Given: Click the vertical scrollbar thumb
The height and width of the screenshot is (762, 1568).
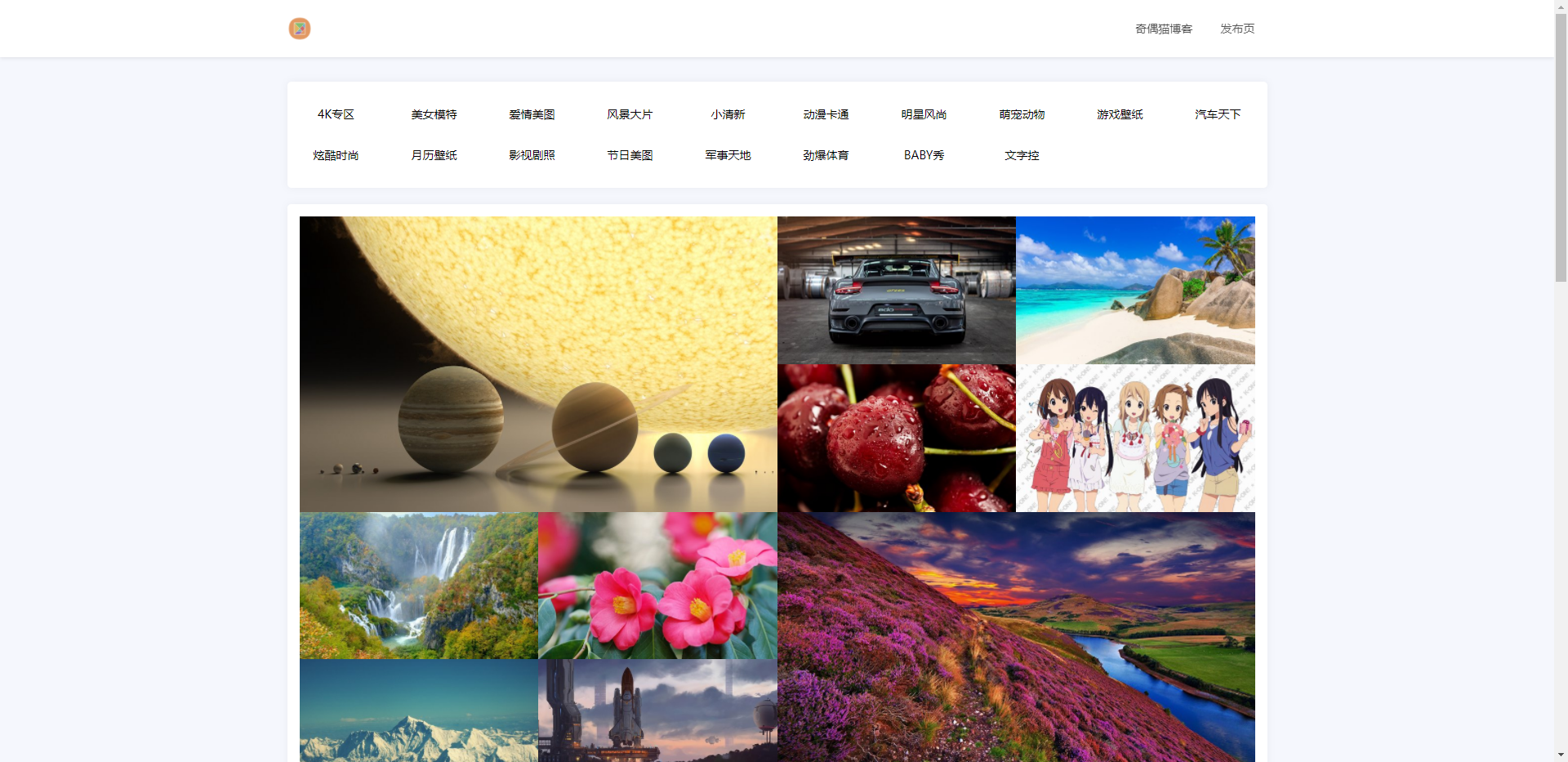Looking at the screenshot, I should [1561, 147].
